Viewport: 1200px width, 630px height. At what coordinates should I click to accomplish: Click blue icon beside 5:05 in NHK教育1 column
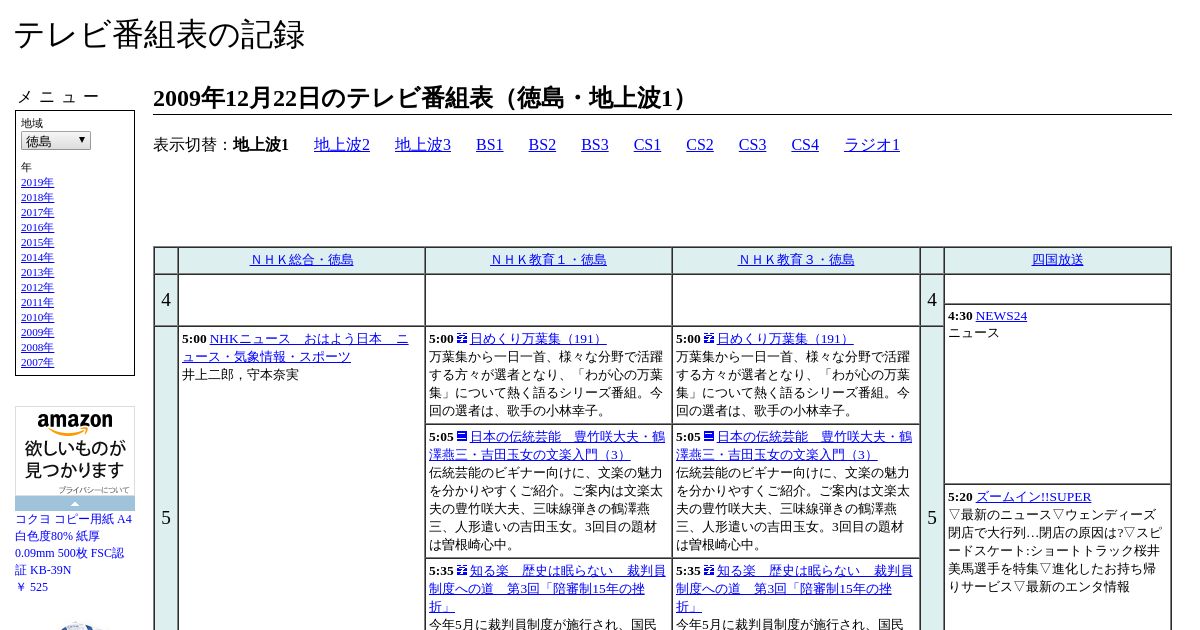[462, 436]
